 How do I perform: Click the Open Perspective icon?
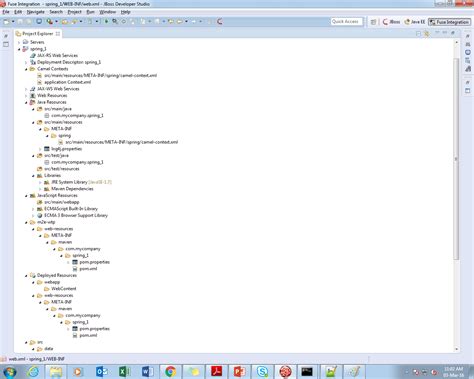click(373, 22)
